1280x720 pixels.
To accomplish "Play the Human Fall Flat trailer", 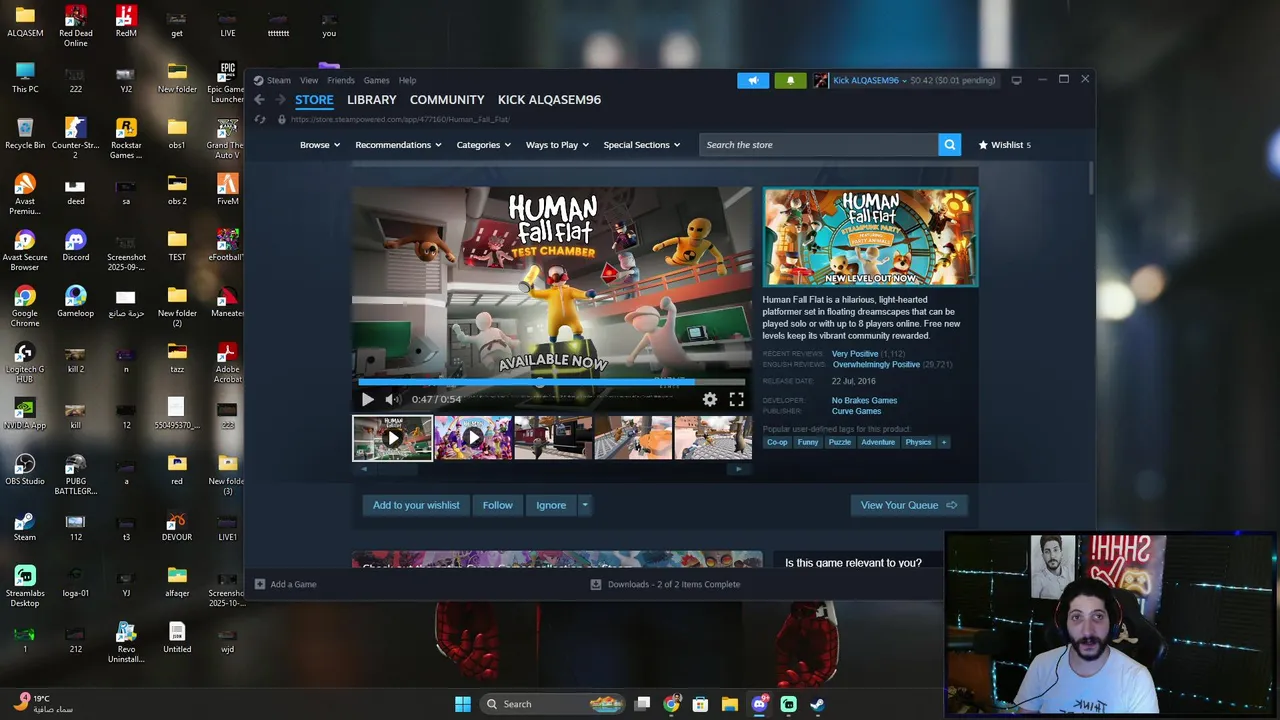I will tap(367, 399).
